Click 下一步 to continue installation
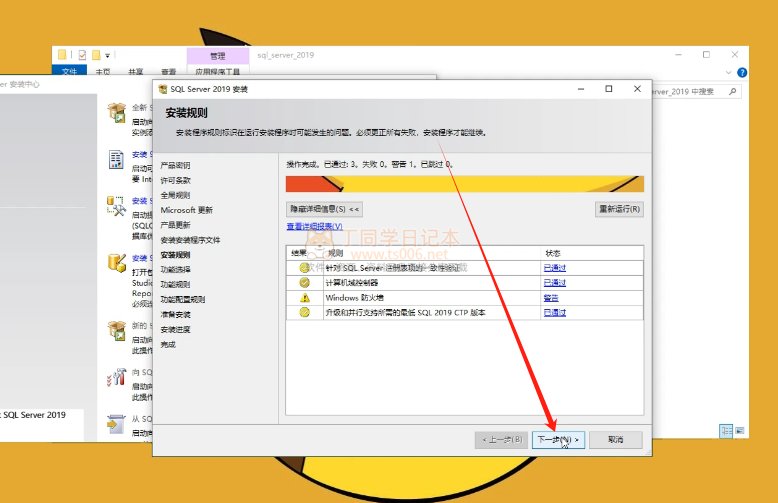Viewport: 778px width, 503px height. (x=557, y=439)
